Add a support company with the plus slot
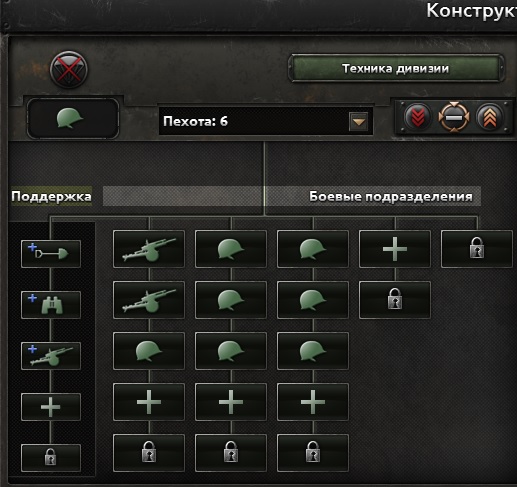The width and height of the screenshot is (517, 487). point(51,407)
